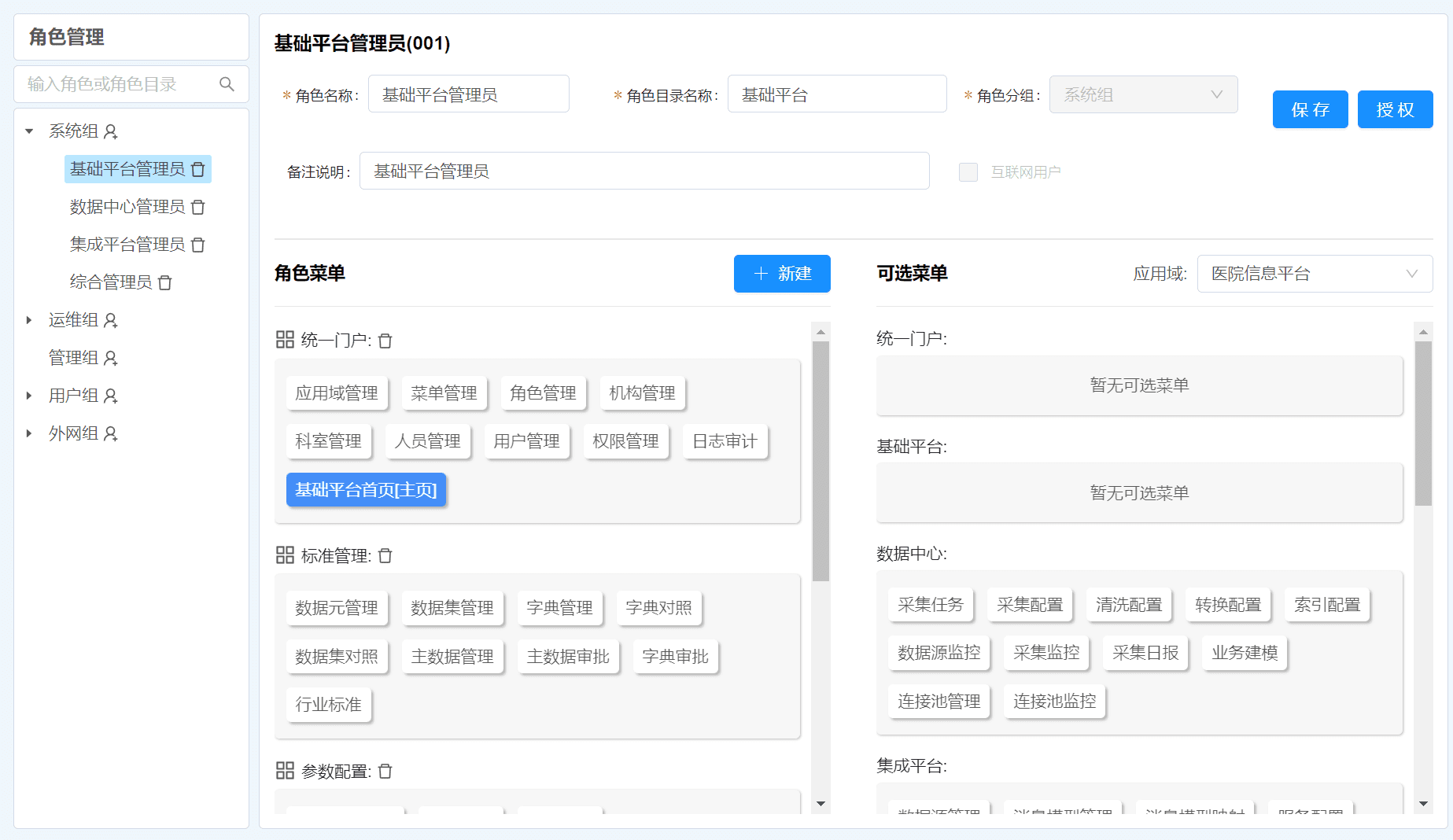Add 采集任务 from 可选菜单 数据中心
This screenshot has height=840, width=1453.
(931, 605)
